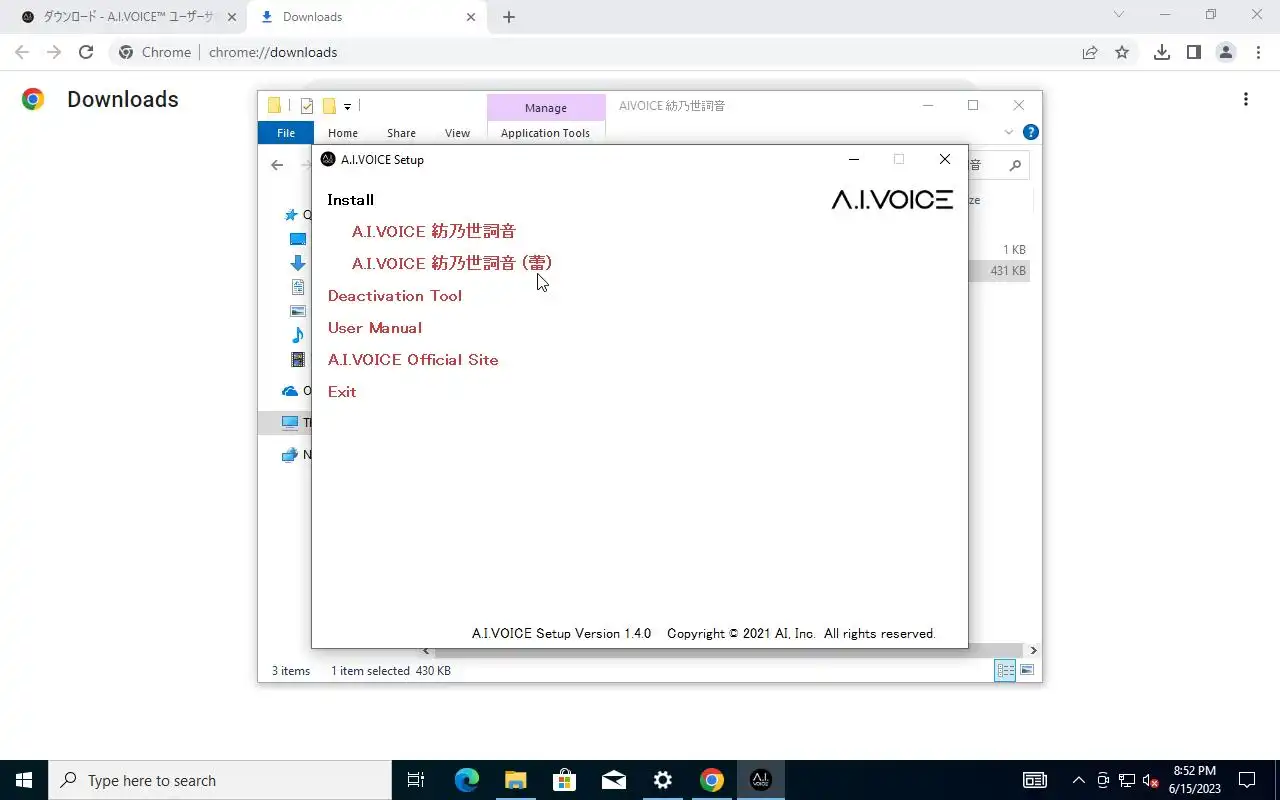The height and width of the screenshot is (800, 1280).
Task: Open Settings gear on the taskbar
Action: (x=663, y=780)
